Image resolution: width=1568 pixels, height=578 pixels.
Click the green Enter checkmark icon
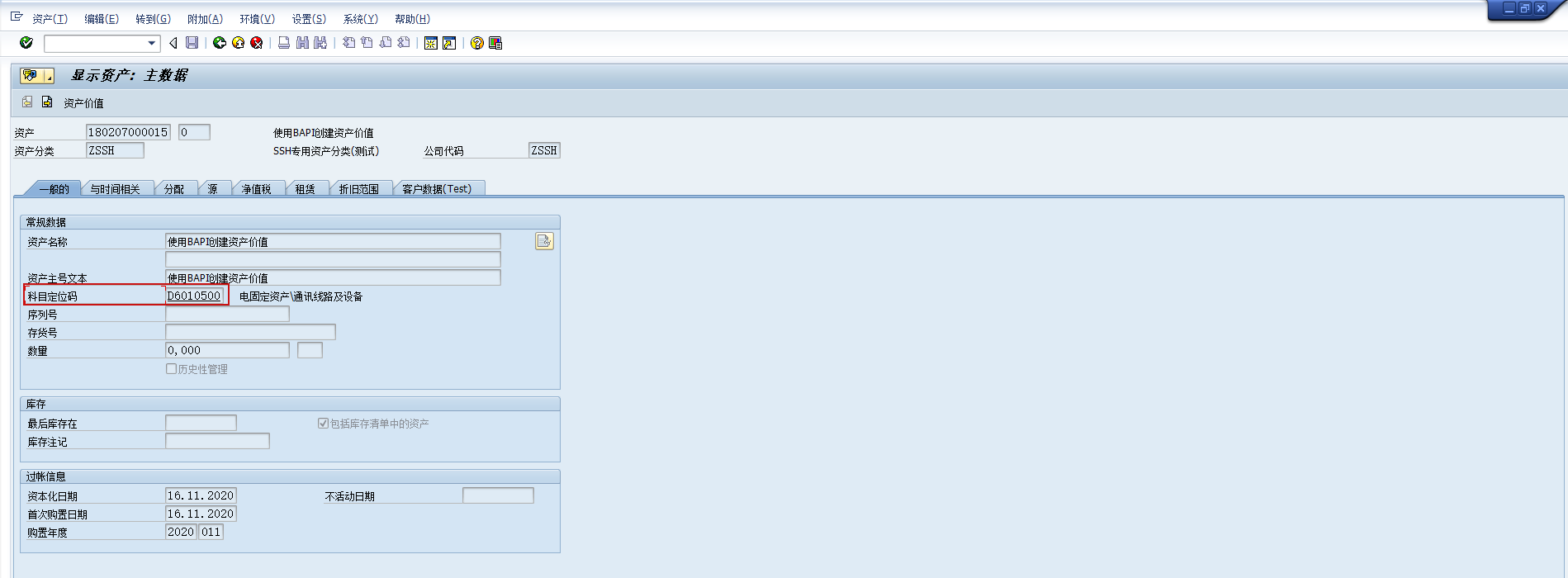(26, 43)
